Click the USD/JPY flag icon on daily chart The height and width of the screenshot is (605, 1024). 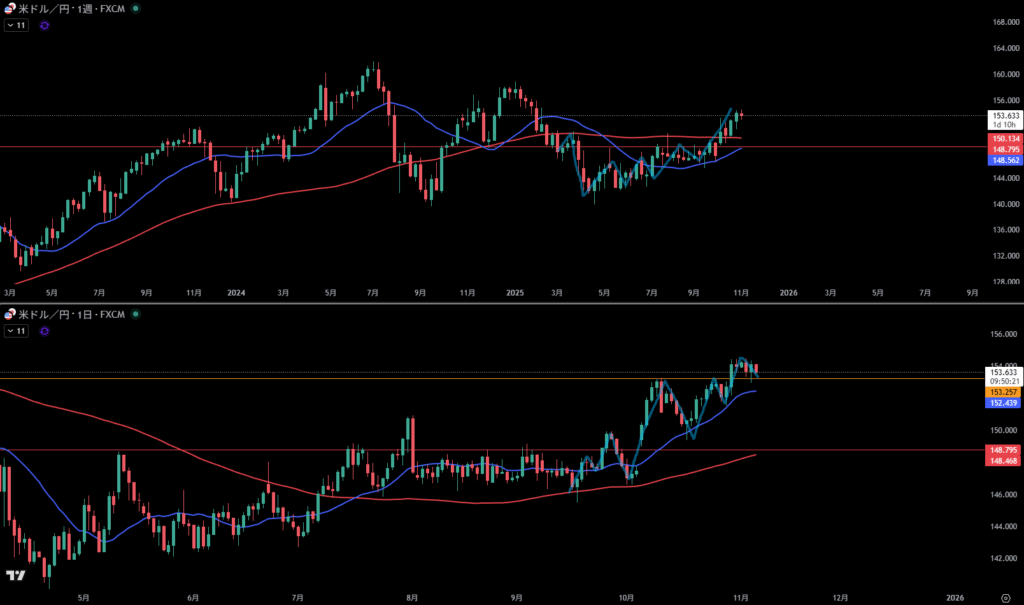click(x=11, y=314)
